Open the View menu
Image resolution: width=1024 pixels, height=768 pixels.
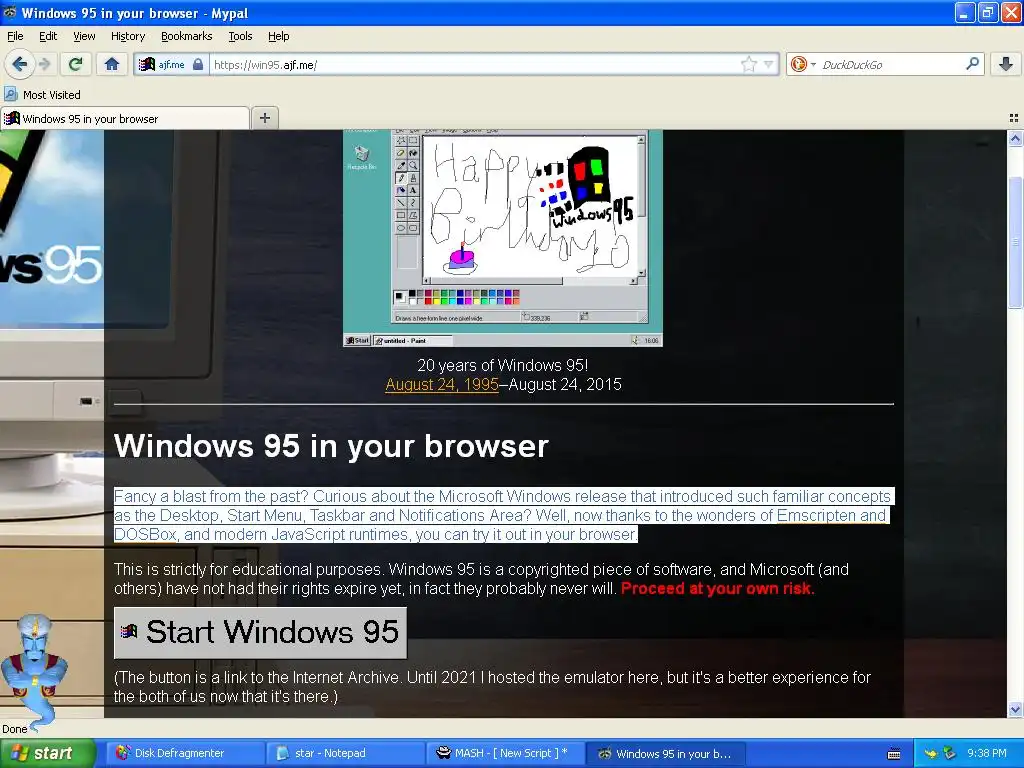pos(84,36)
